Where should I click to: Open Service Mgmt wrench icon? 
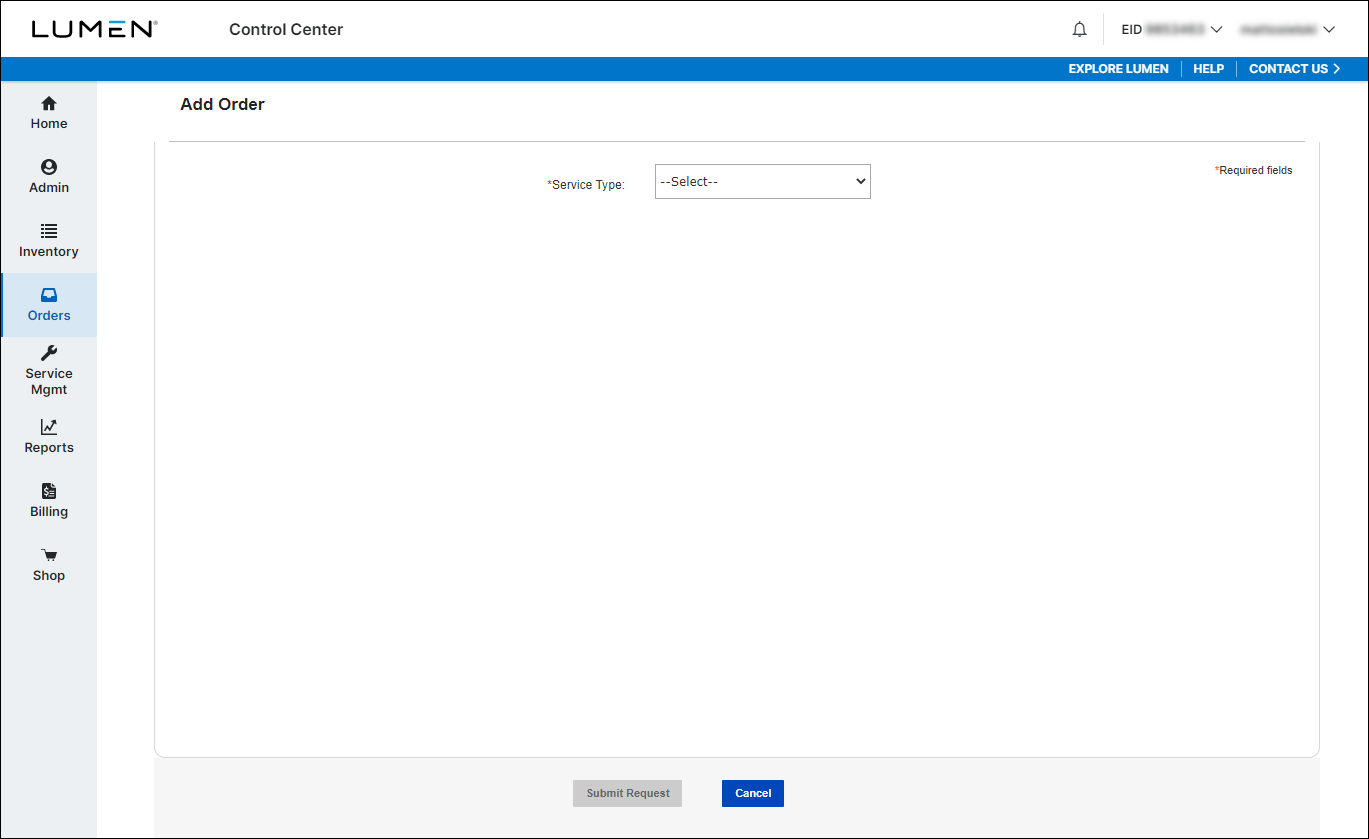point(49,353)
